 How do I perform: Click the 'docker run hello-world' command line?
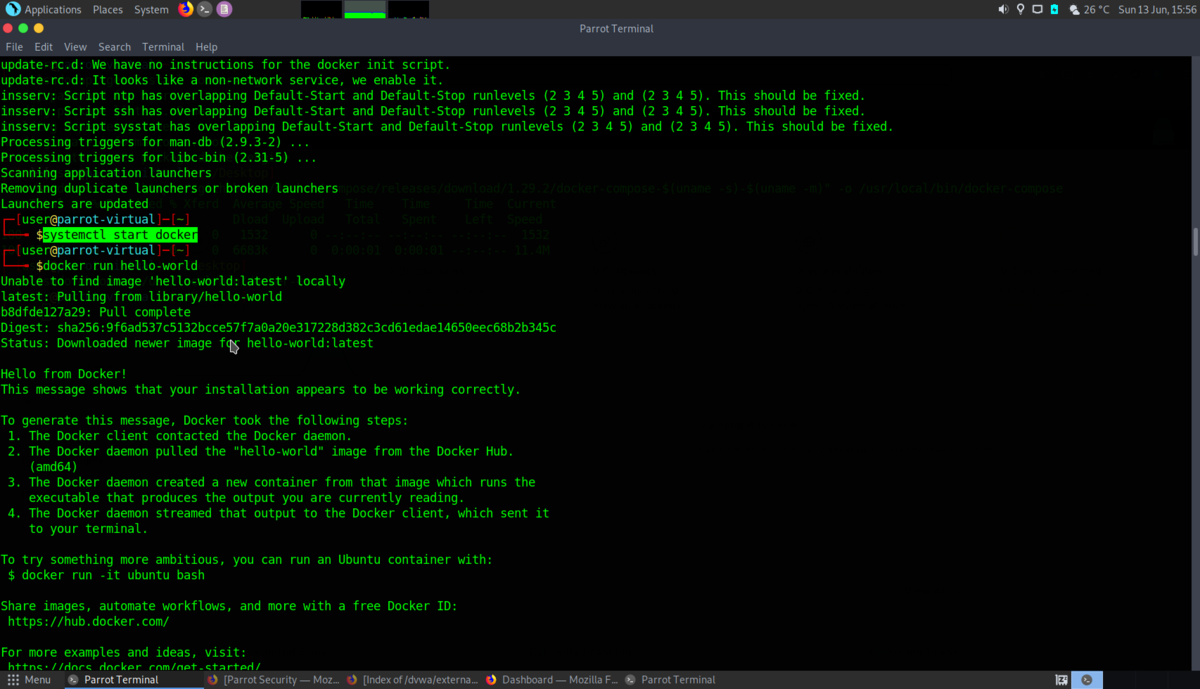pos(120,266)
